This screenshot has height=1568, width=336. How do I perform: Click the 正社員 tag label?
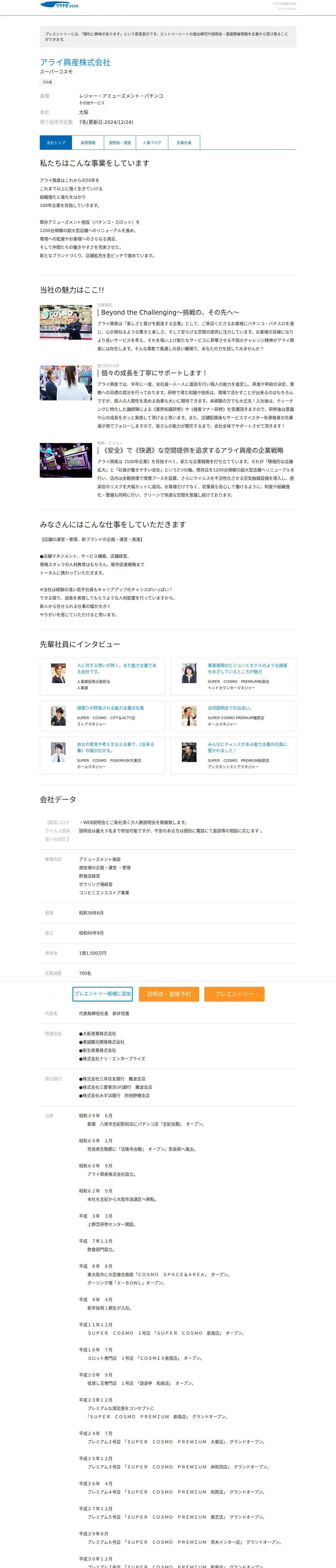pos(47,82)
